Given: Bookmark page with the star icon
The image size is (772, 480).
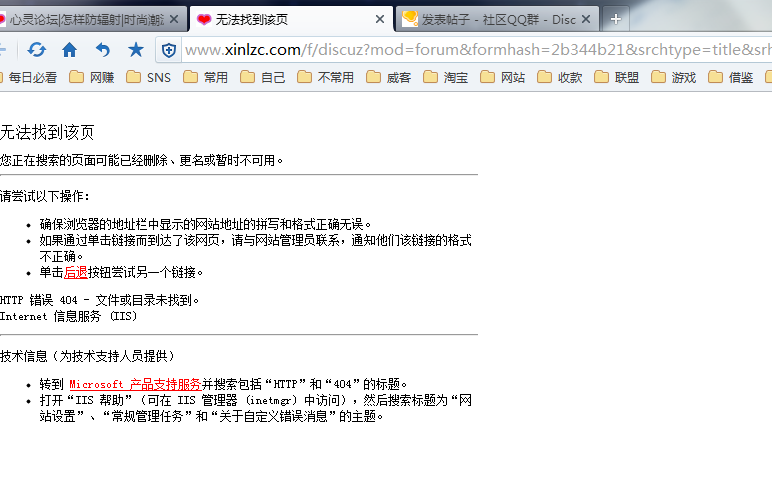Looking at the screenshot, I should pos(135,49).
